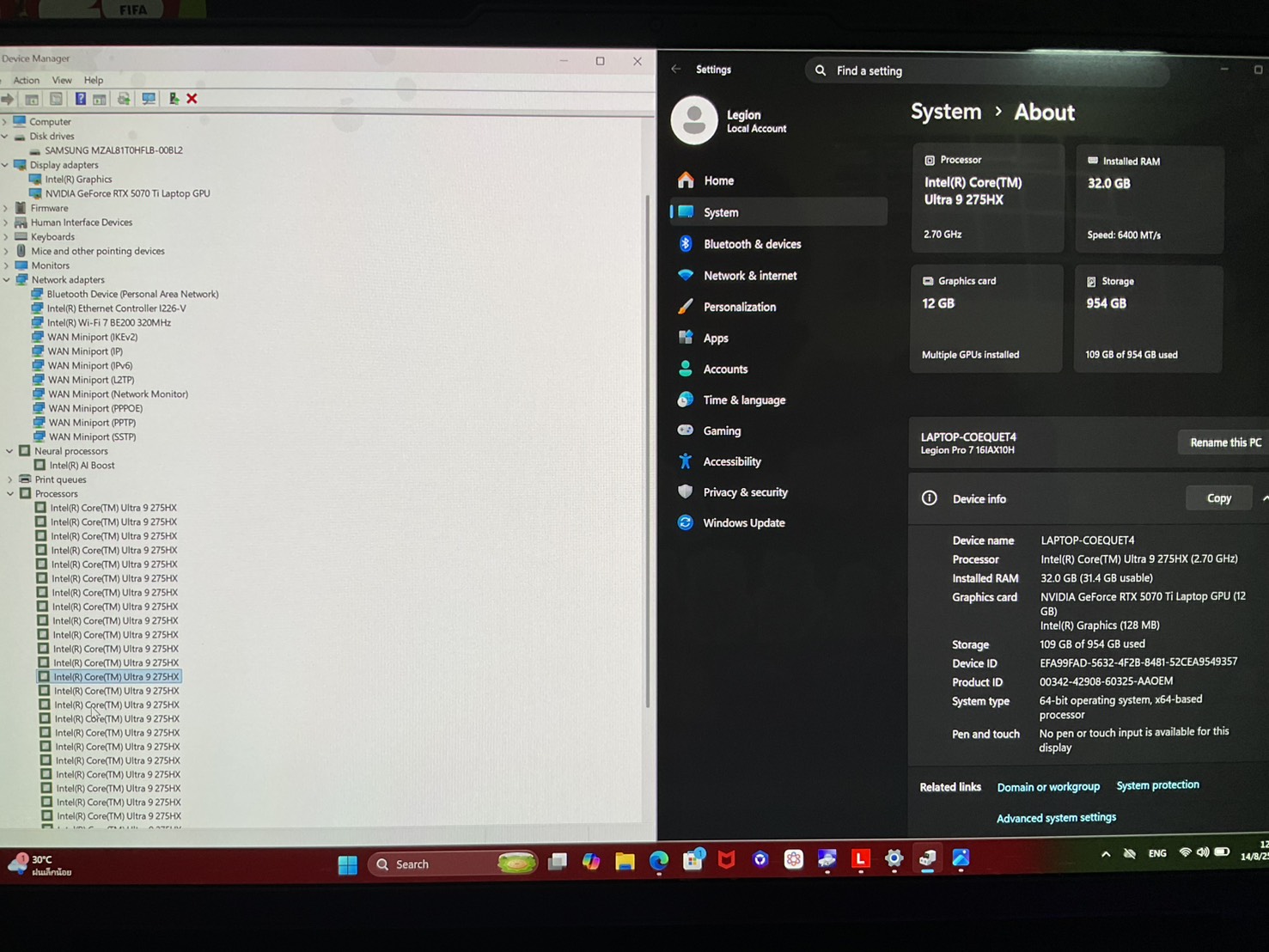This screenshot has width=1269, height=952.
Task: Click the Storage 954 GB card
Action: [x=1149, y=319]
